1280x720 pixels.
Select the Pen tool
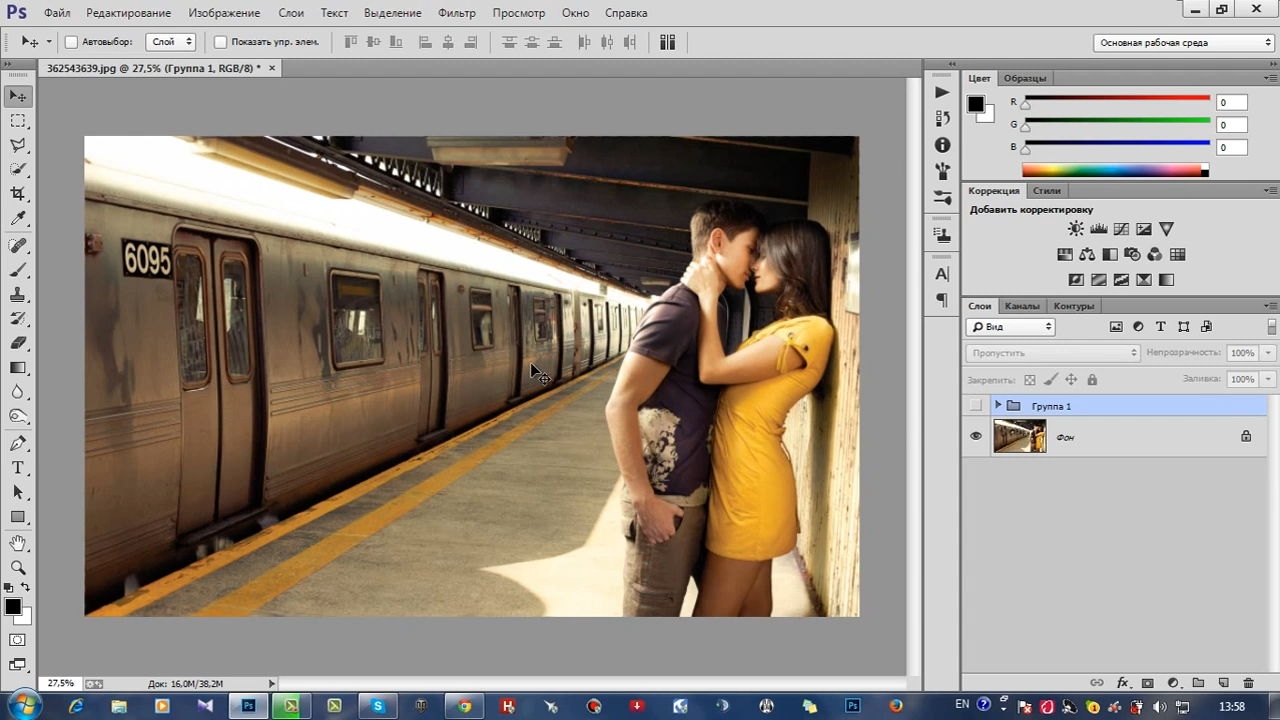pyautogui.click(x=18, y=444)
